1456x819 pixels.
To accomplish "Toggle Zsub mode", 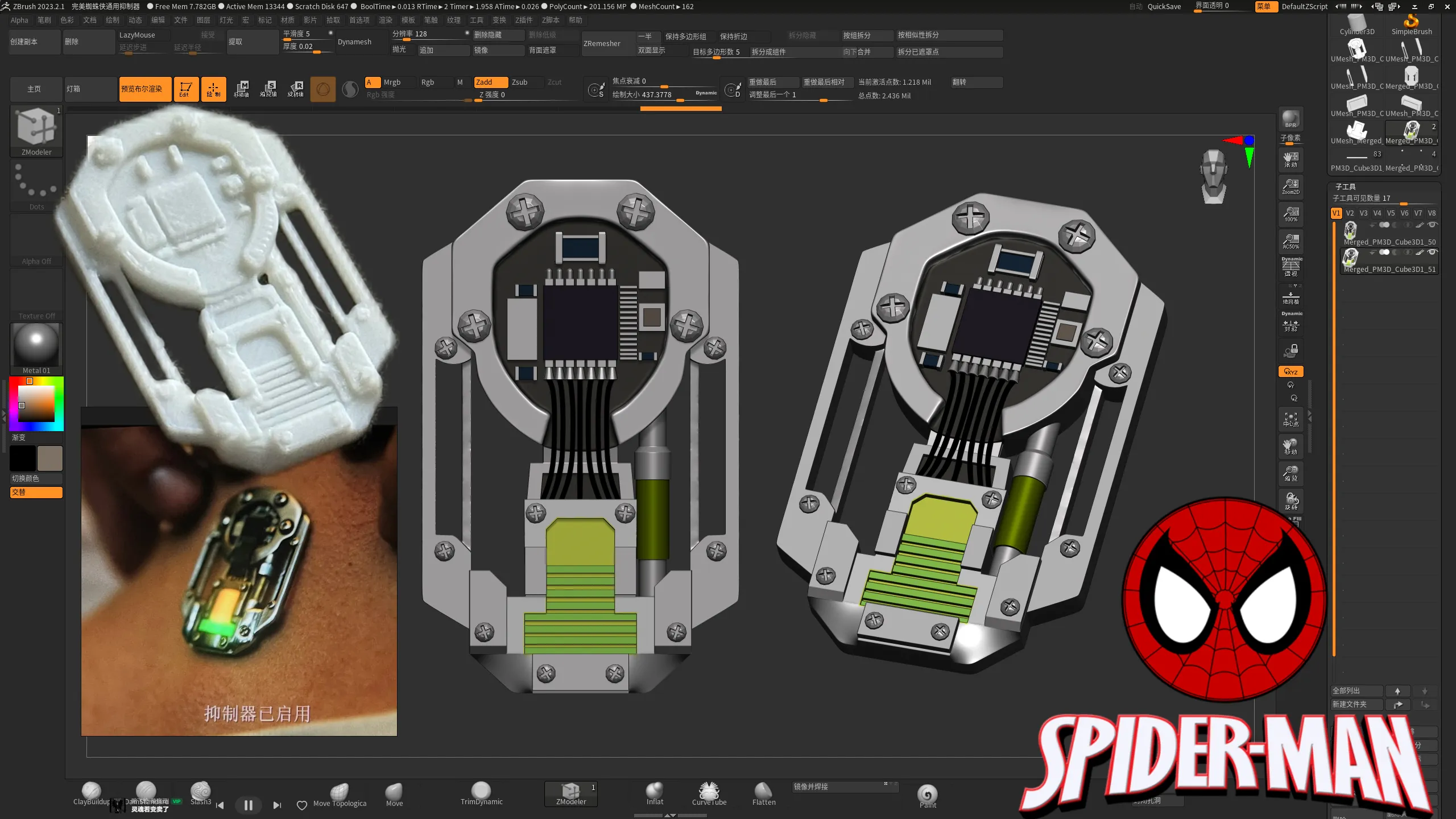I will [527, 82].
